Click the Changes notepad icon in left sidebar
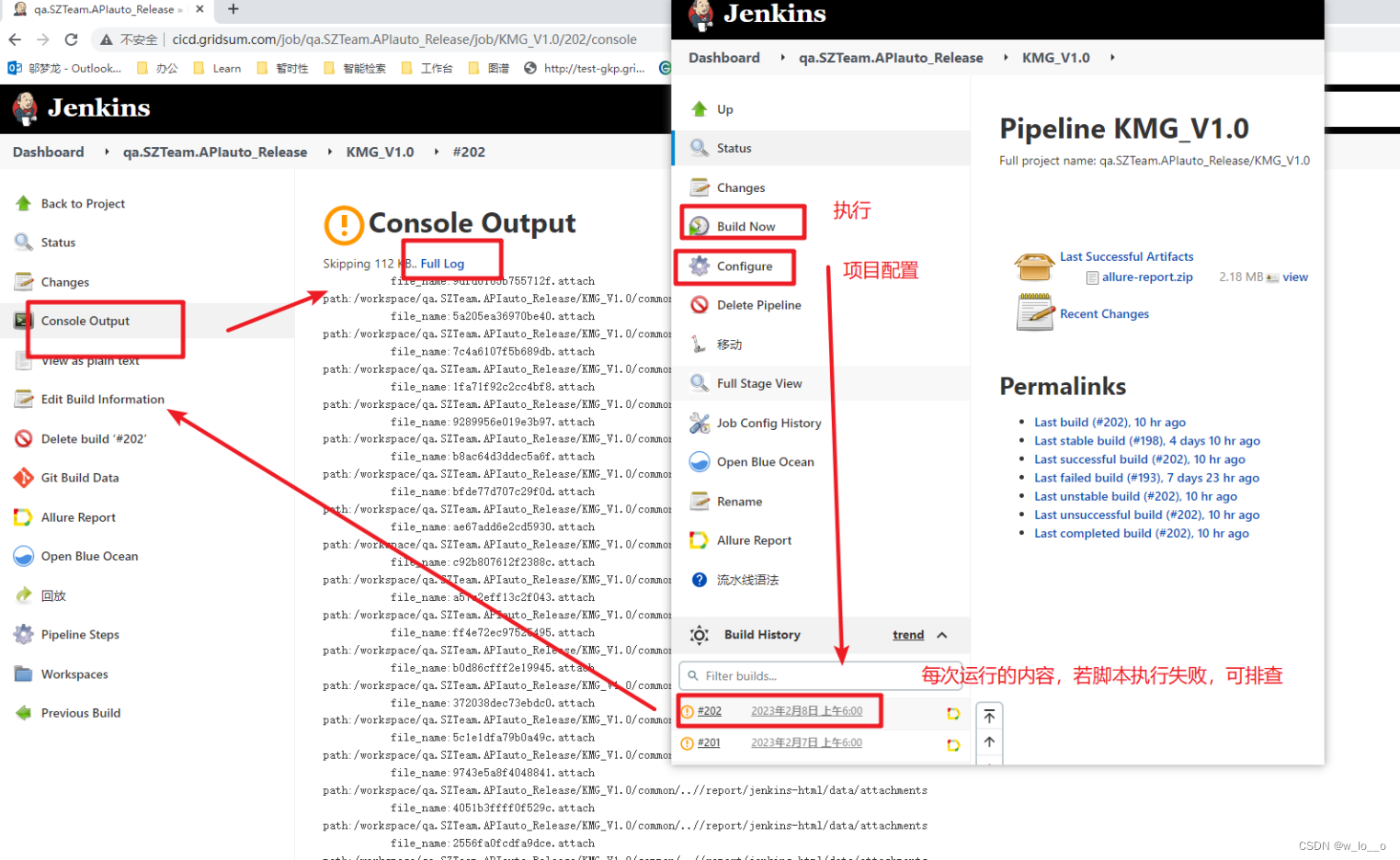The width and height of the screenshot is (1400, 860). tap(23, 282)
